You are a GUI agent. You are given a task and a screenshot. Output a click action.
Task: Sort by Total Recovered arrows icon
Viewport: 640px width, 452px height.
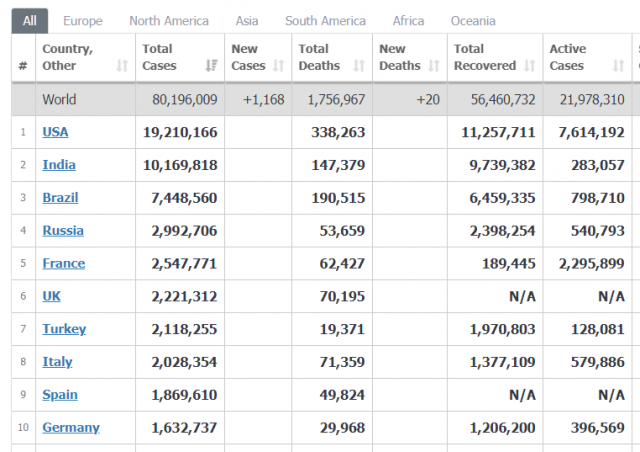[x=529, y=65]
